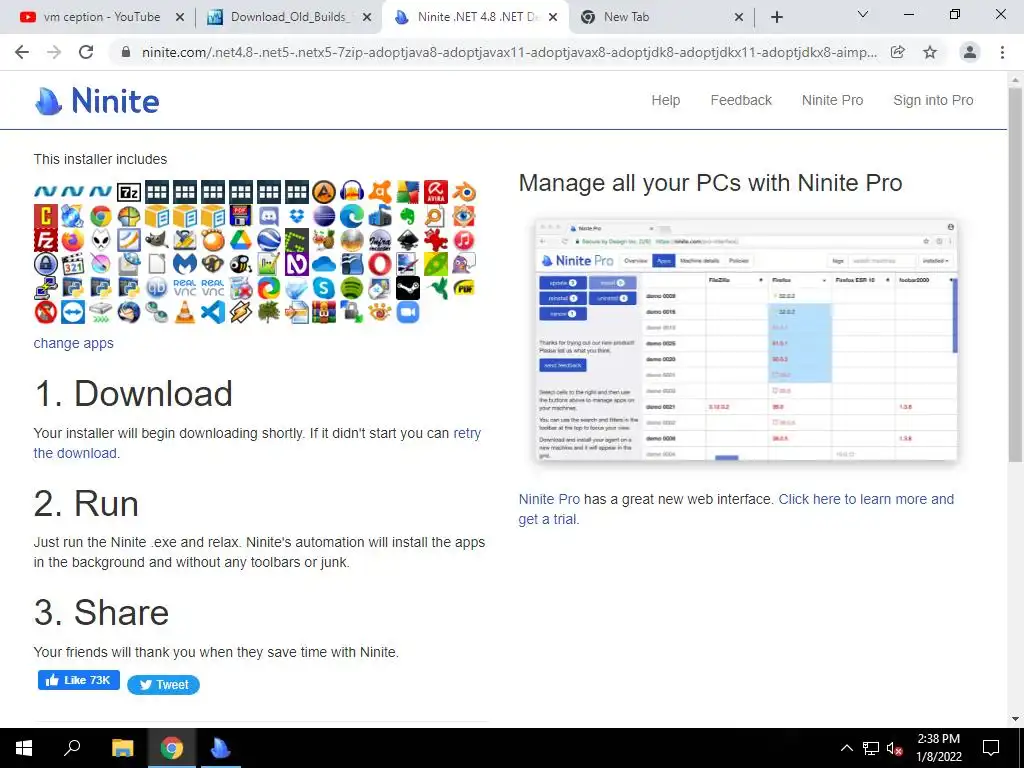Open the tab search chevron
This screenshot has height=768, width=1024.
[863, 14]
